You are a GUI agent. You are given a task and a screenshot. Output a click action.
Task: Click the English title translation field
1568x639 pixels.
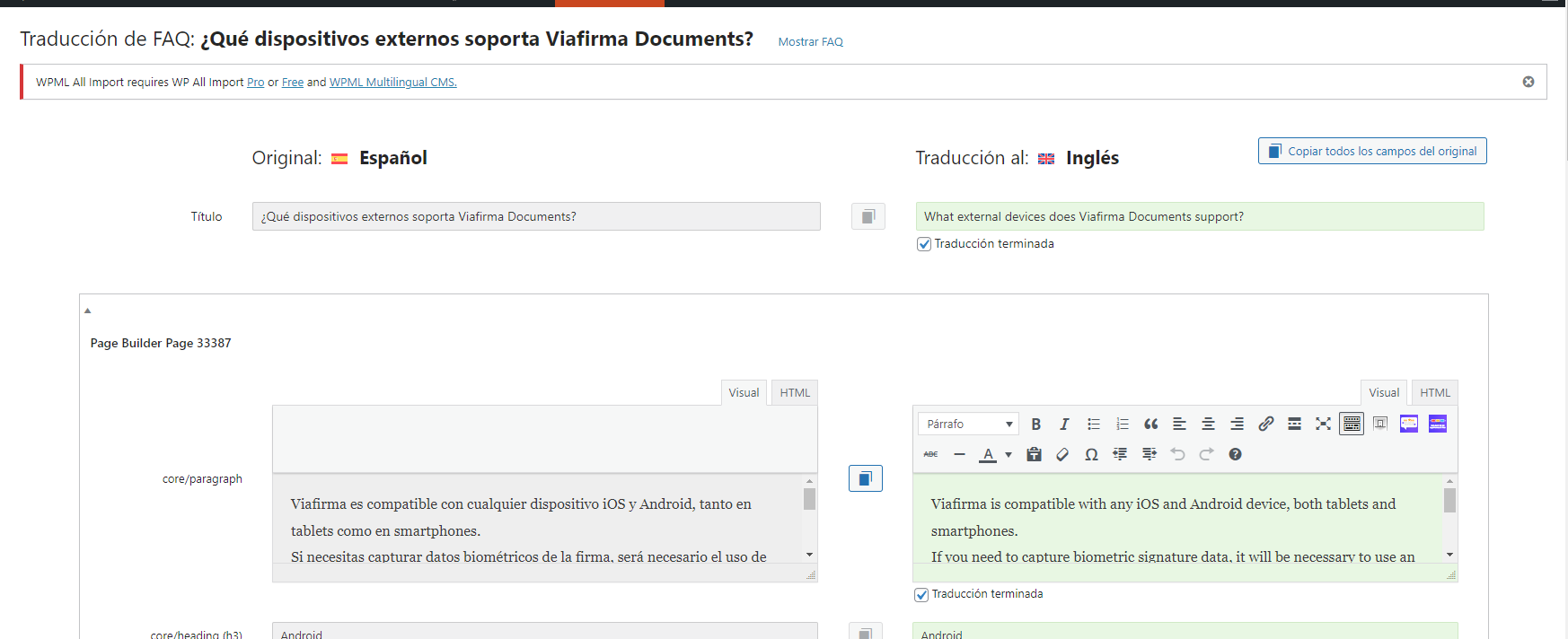tap(1200, 216)
